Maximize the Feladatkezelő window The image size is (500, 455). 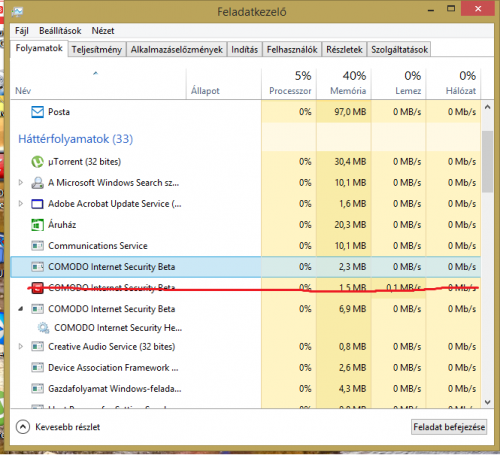(451, 9)
